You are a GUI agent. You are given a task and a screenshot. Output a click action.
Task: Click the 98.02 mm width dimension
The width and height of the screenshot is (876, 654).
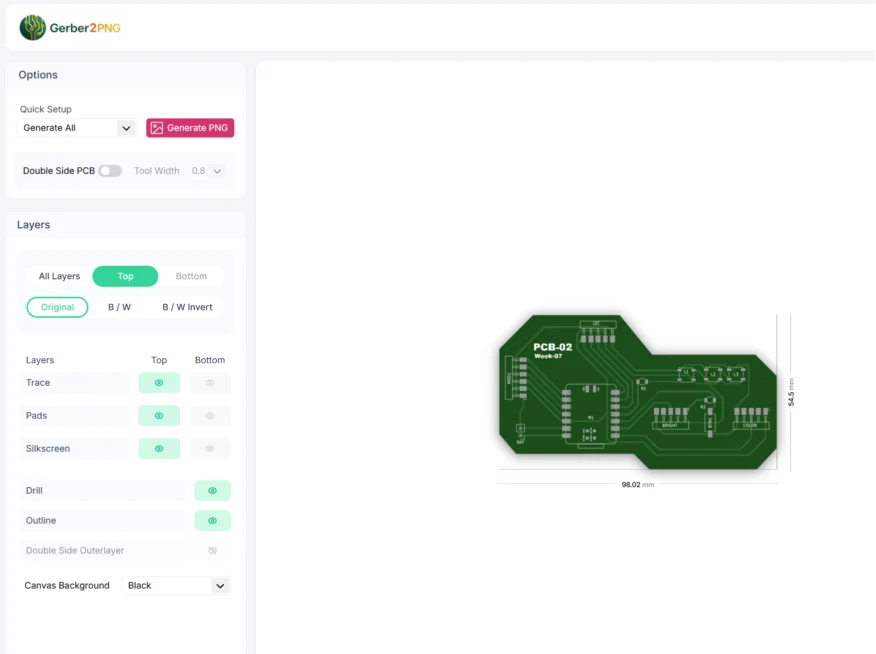tap(637, 484)
